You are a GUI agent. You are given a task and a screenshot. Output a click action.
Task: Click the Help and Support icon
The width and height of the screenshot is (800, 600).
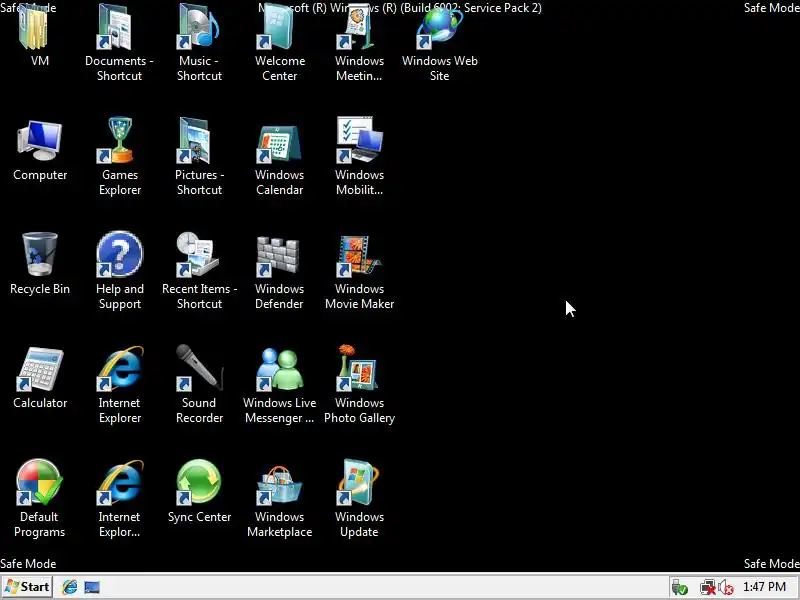[119, 255]
